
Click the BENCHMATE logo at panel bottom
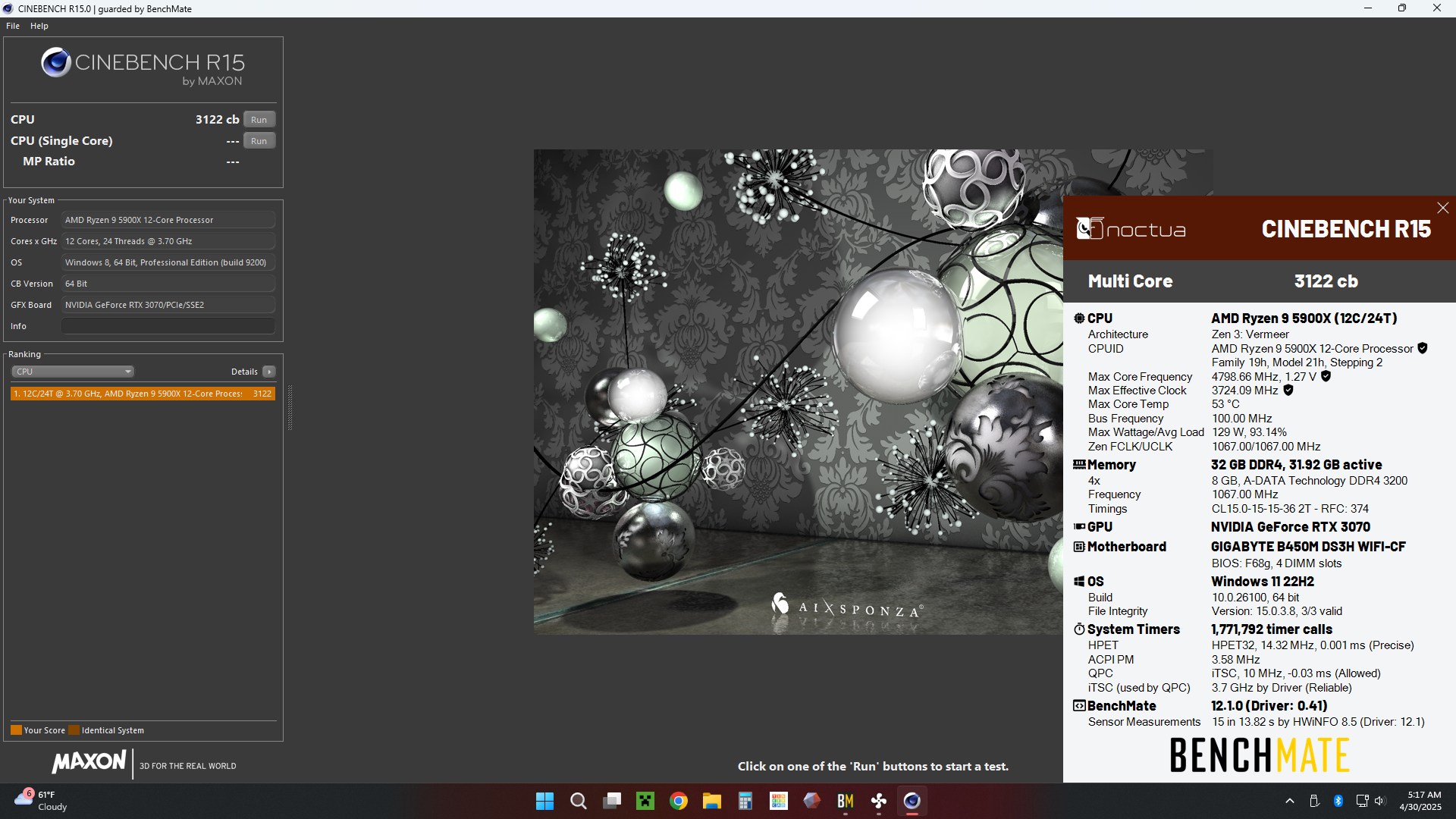coord(1260,755)
